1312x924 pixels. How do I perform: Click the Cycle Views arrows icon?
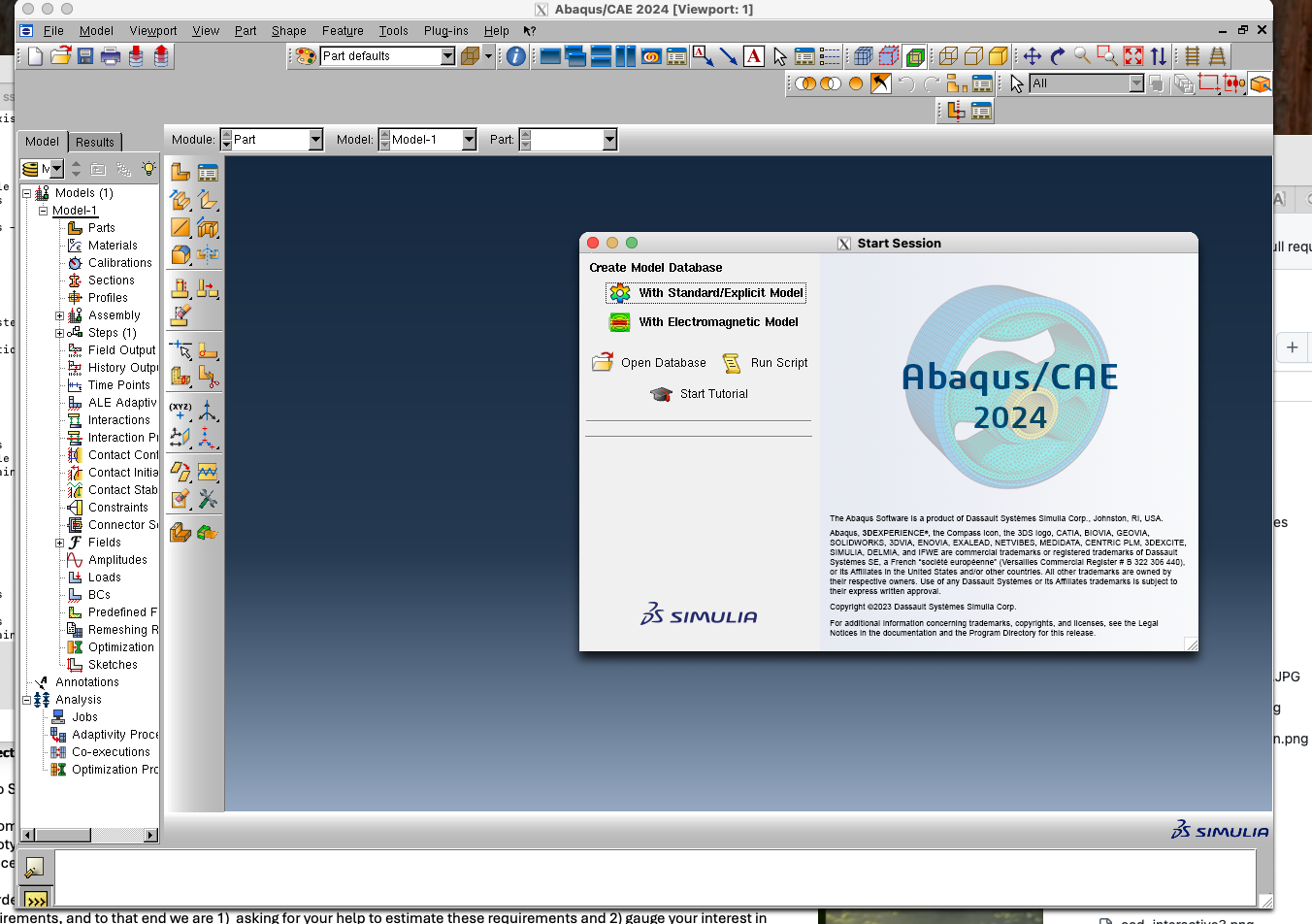1159,56
